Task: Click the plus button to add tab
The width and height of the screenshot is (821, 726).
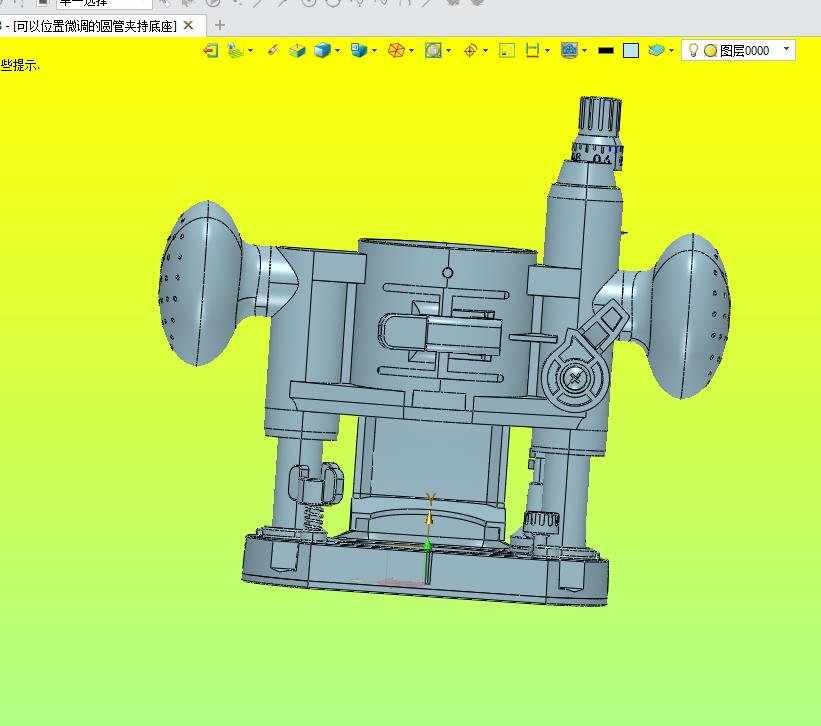Action: coord(220,25)
